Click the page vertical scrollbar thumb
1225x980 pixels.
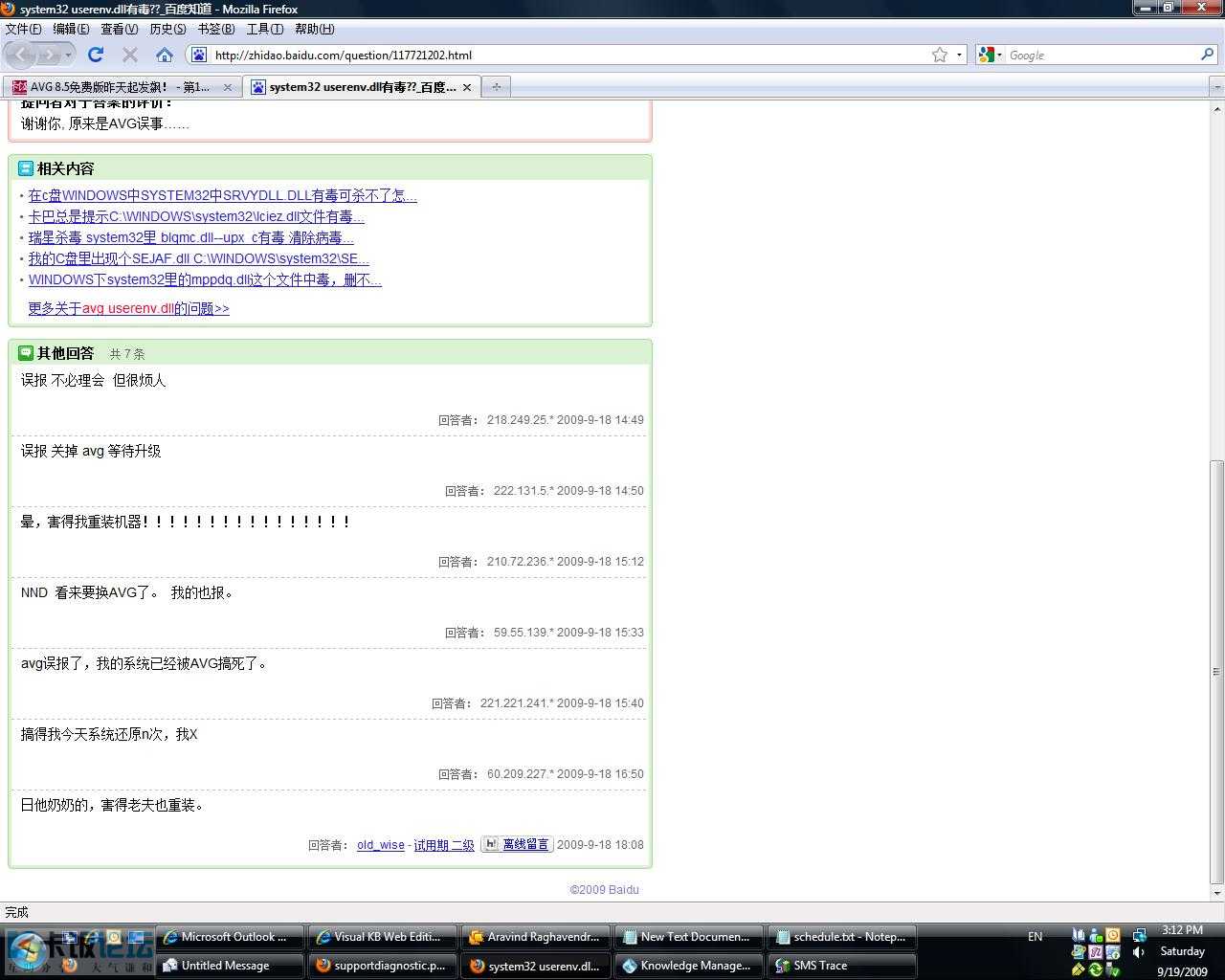coord(1217,671)
